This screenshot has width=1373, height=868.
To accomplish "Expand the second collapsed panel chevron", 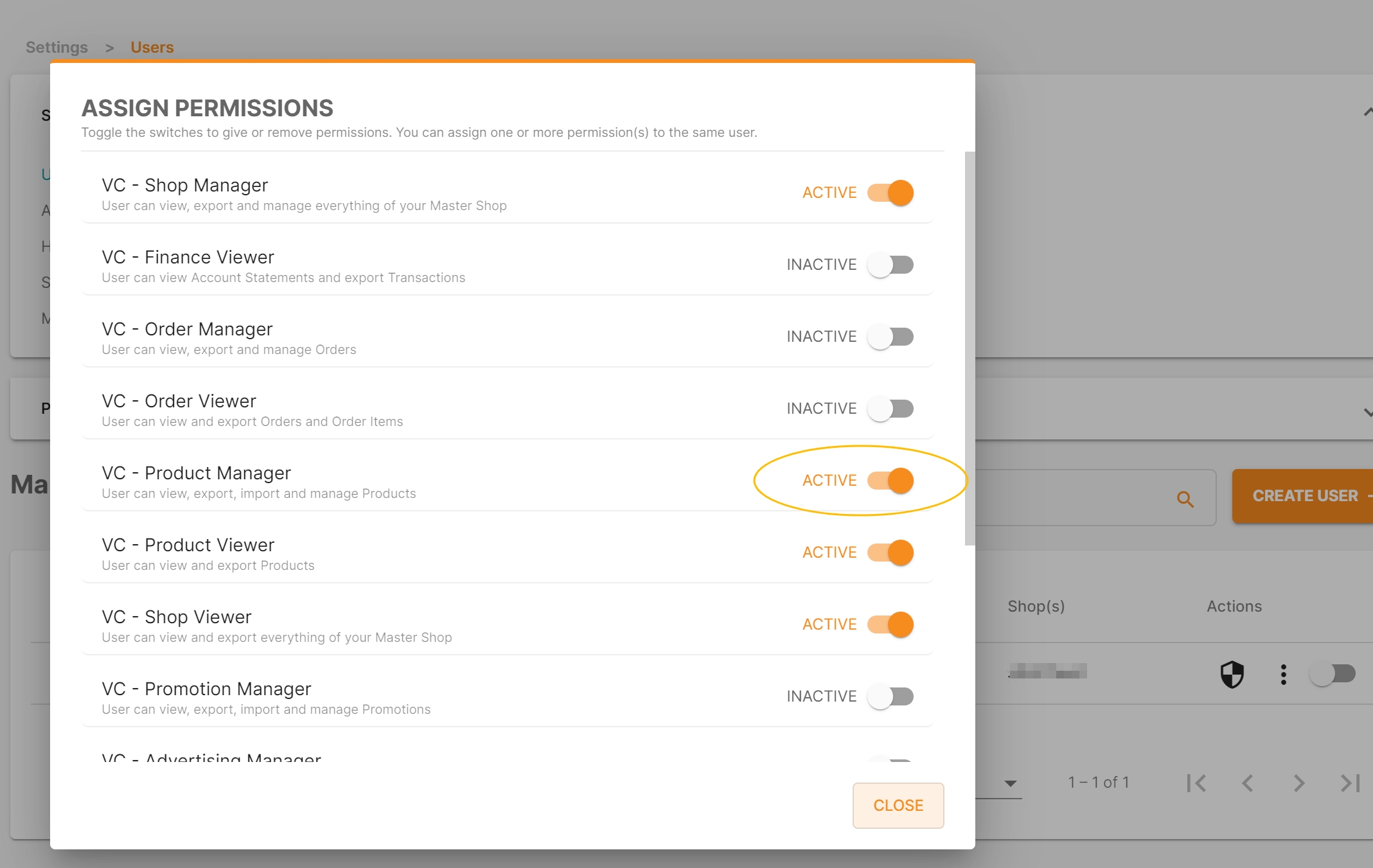I will [1367, 412].
